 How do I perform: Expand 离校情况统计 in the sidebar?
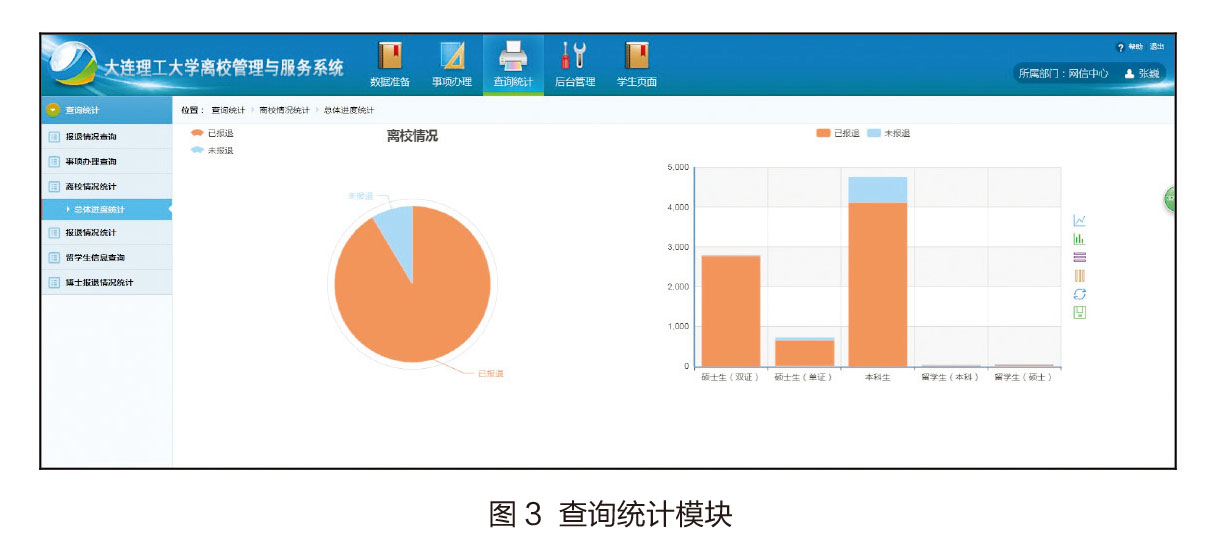(91, 186)
